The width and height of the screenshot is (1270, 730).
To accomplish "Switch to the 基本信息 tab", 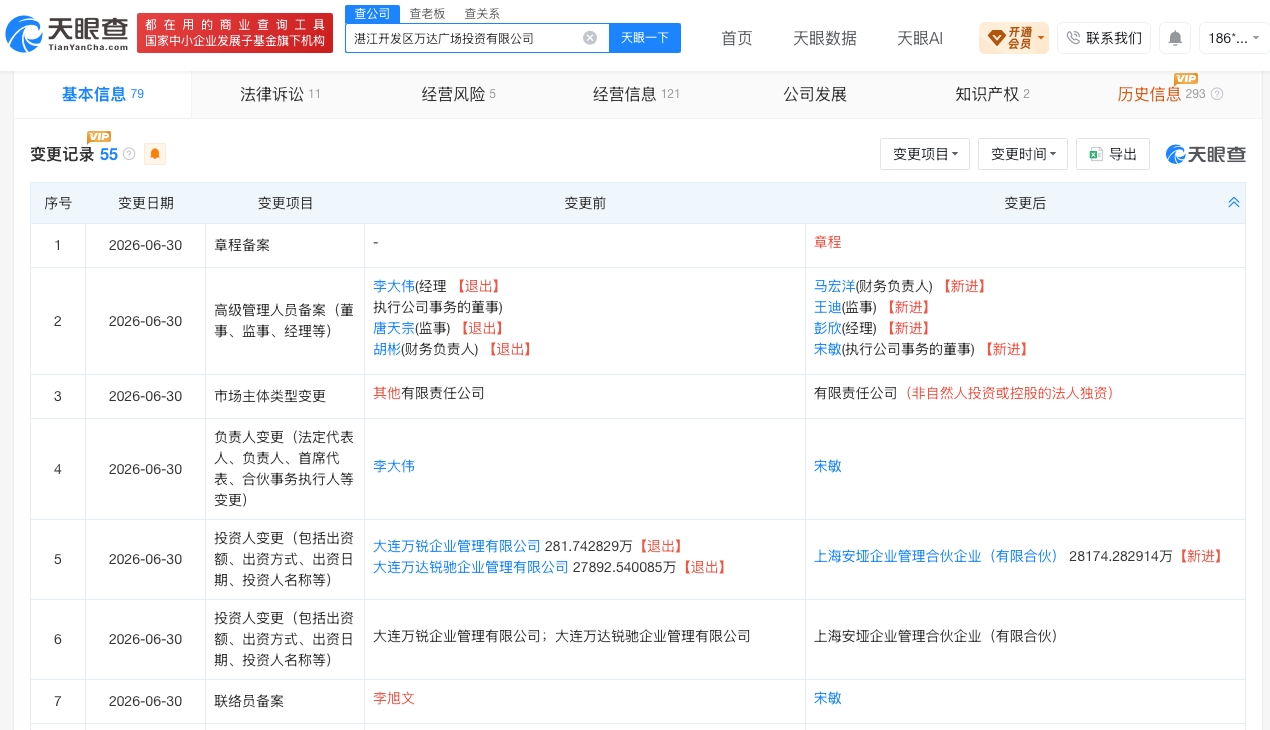I will pyautogui.click(x=102, y=94).
